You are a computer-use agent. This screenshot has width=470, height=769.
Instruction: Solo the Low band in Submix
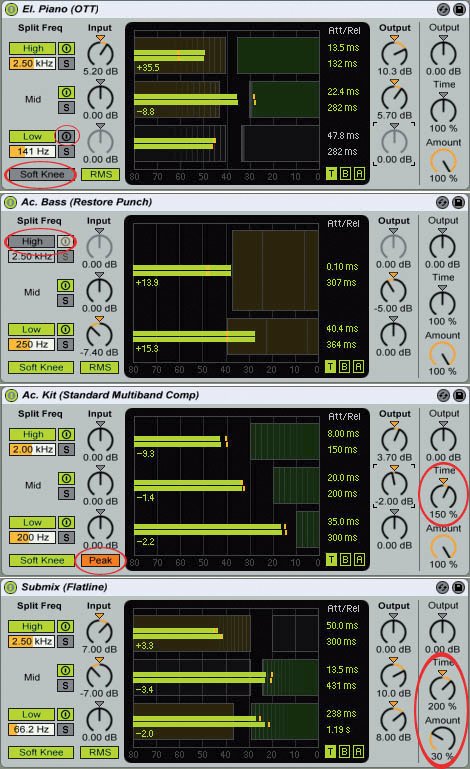pos(65,729)
